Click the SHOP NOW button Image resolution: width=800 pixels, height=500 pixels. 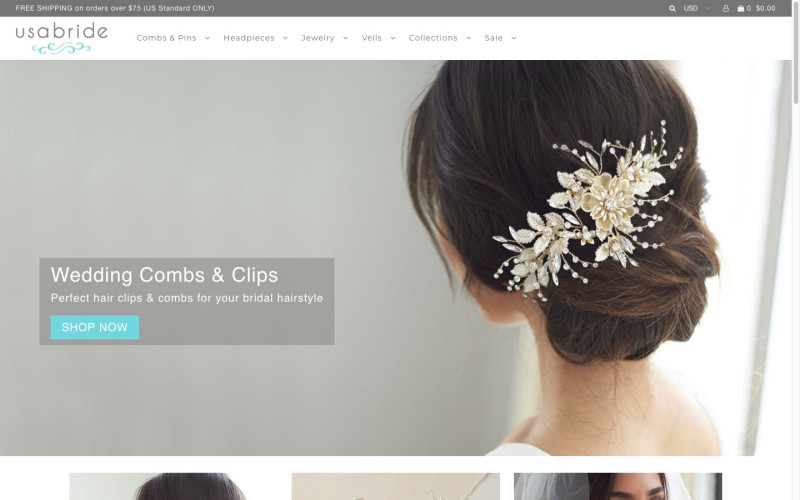[x=94, y=327]
